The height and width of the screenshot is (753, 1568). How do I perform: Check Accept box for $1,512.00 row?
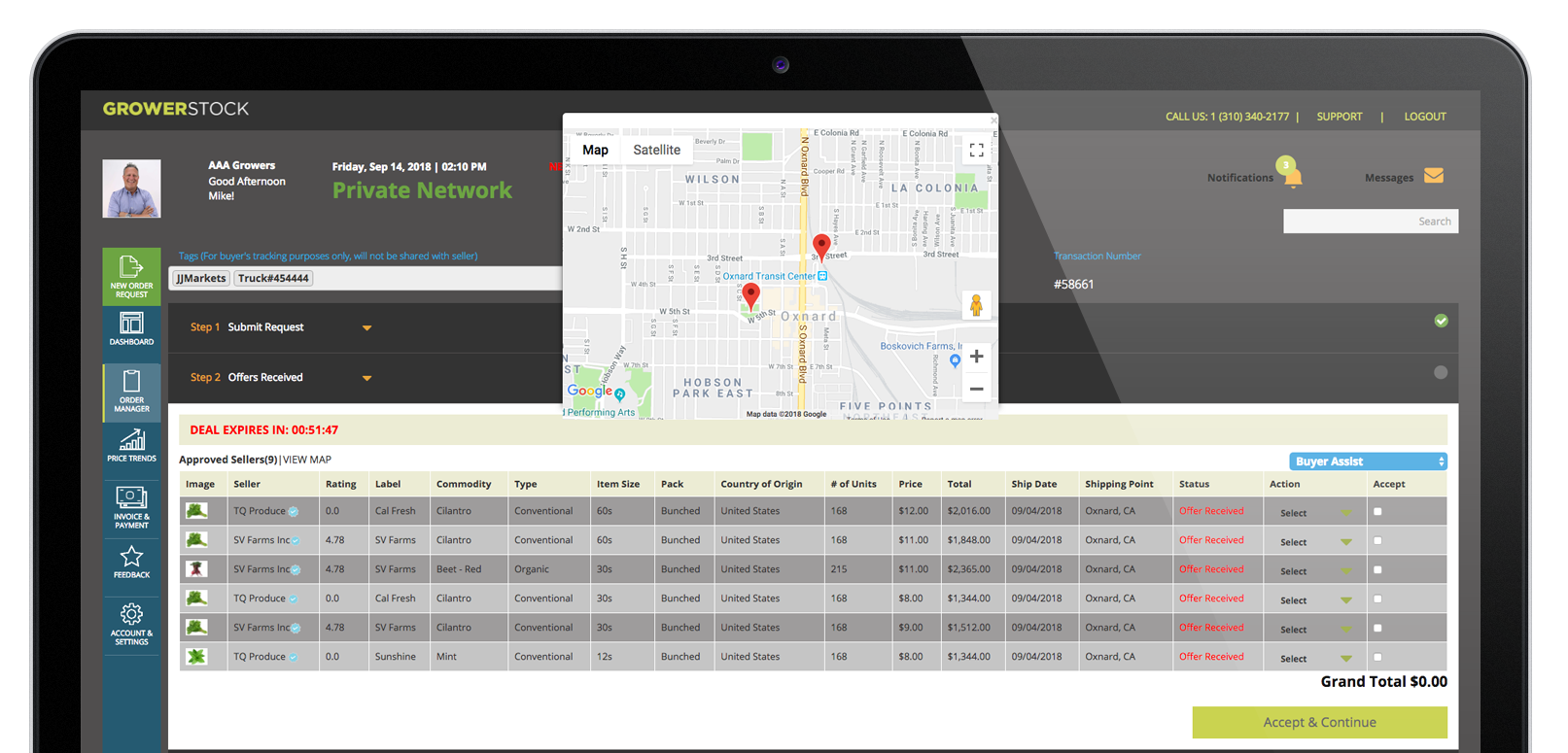pos(1377,628)
